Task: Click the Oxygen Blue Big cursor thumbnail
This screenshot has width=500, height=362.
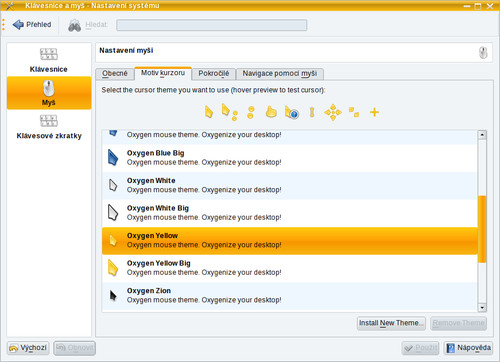Action: [x=113, y=157]
